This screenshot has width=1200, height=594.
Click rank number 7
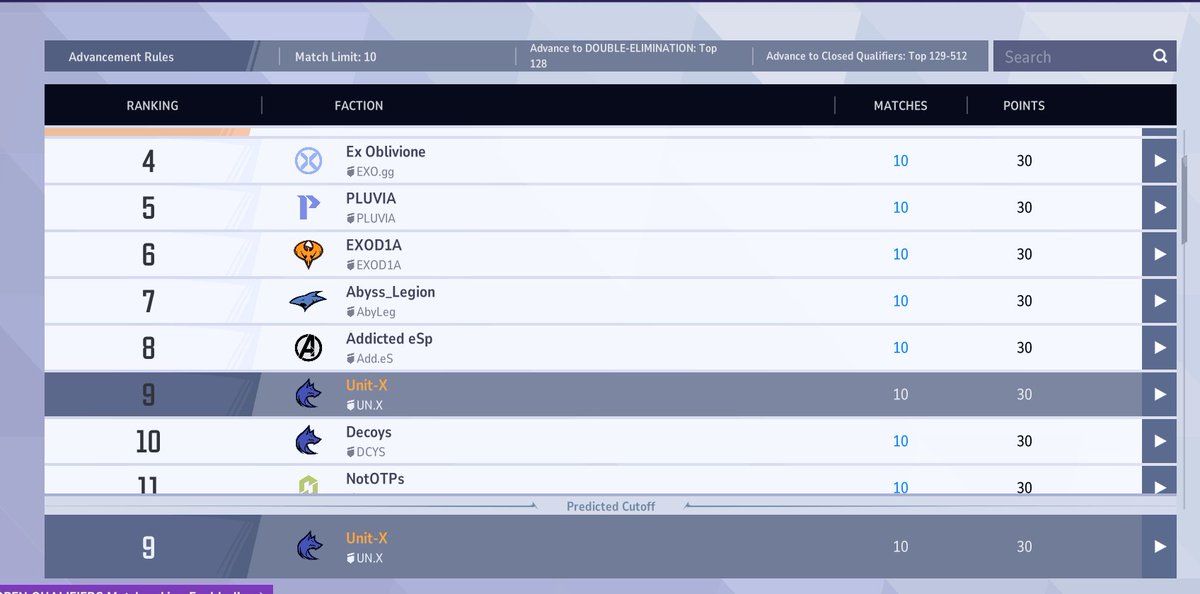pos(149,301)
